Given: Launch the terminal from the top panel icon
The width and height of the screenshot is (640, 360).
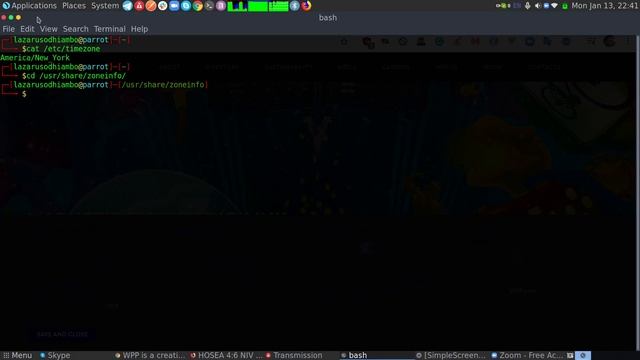Looking at the screenshot, I should click(209, 6).
